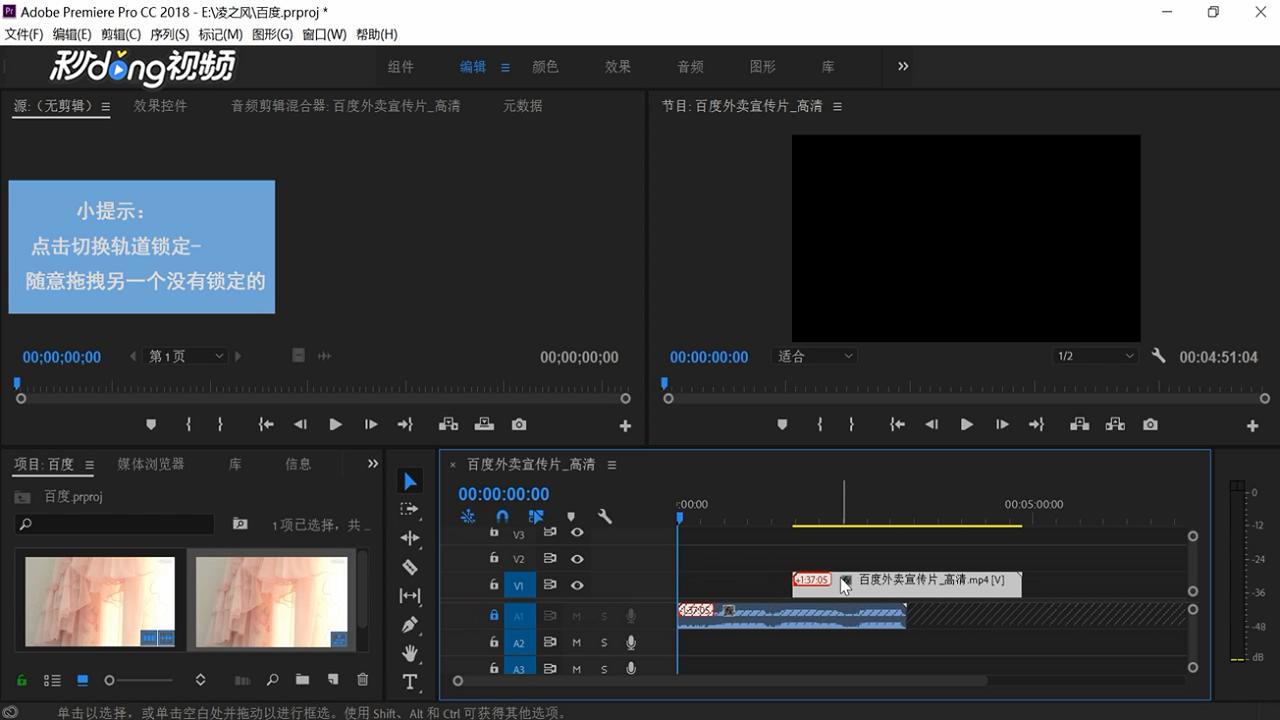Click New Item icon in Project panel

333,680
